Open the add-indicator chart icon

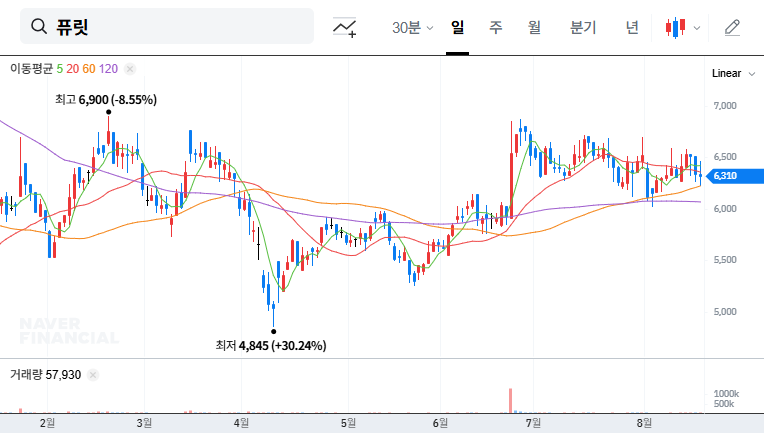tap(344, 27)
